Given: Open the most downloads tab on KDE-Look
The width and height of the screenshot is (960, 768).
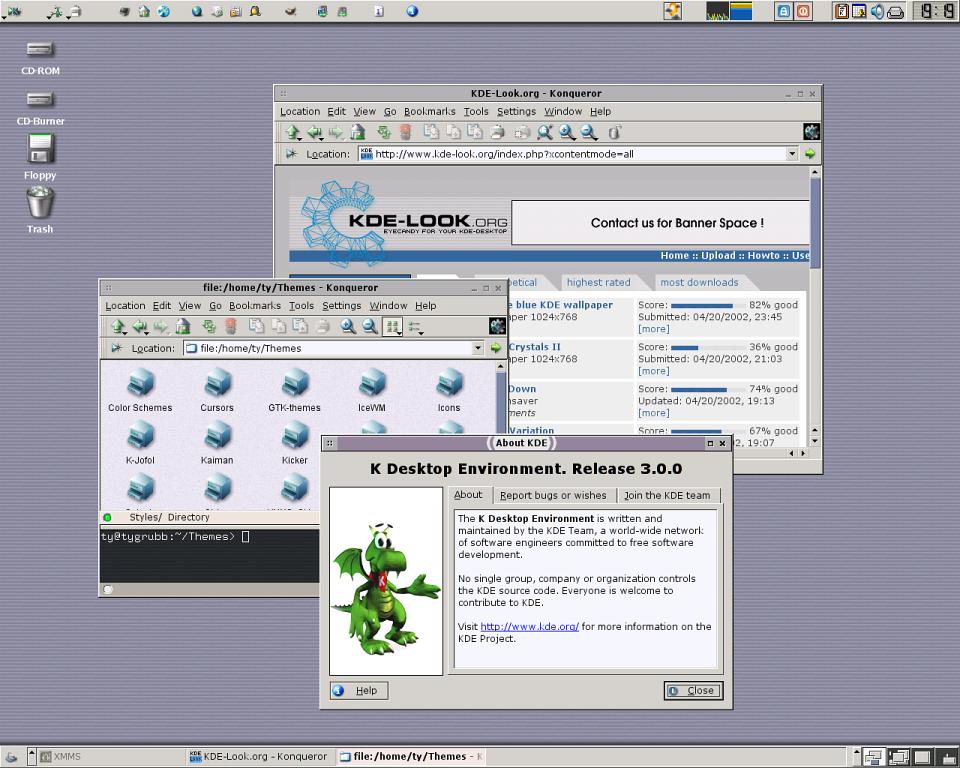Looking at the screenshot, I should coord(699,282).
